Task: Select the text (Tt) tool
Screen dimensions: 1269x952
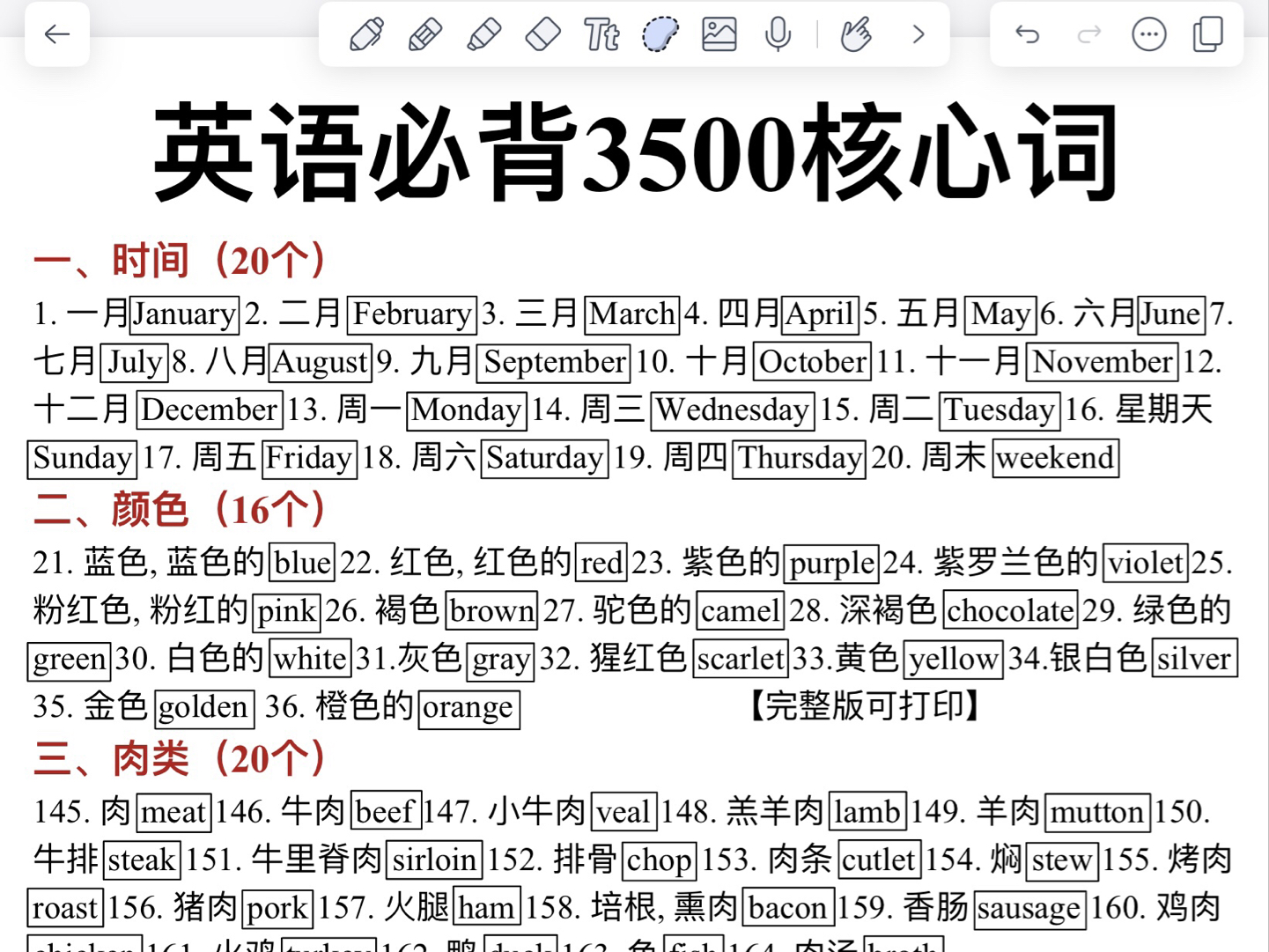Action: [601, 35]
